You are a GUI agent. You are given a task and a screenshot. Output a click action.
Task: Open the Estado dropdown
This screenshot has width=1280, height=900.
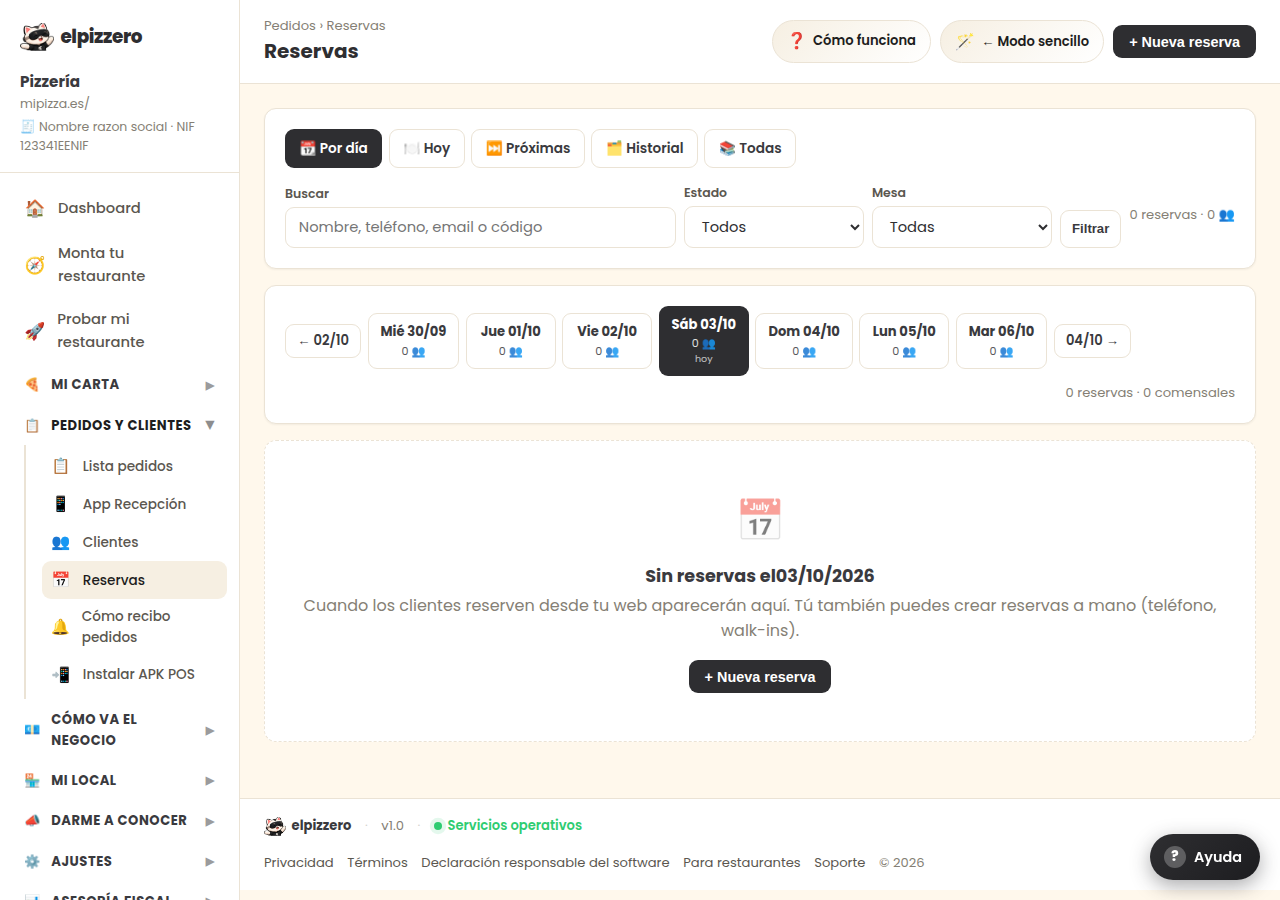(x=774, y=227)
